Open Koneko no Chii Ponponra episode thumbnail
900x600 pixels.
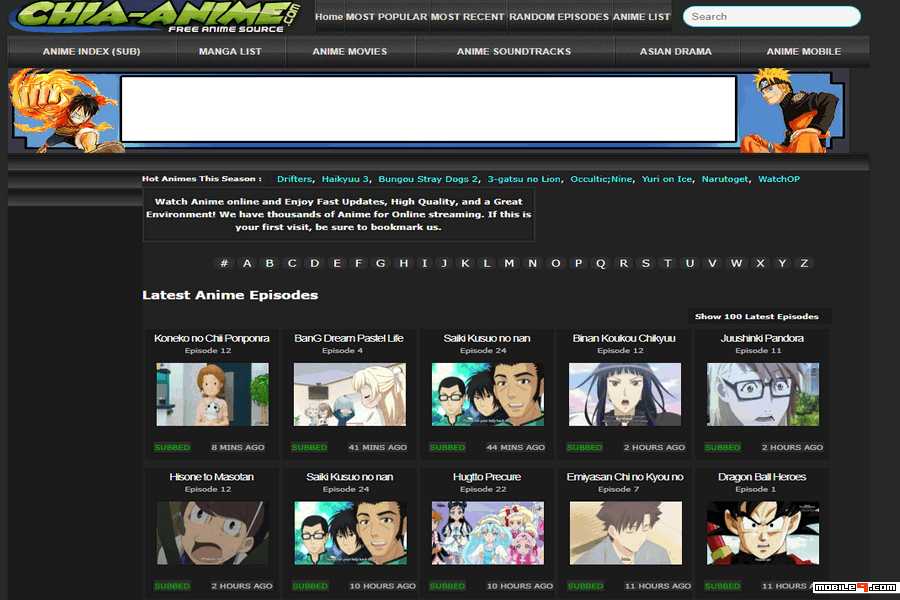212,394
